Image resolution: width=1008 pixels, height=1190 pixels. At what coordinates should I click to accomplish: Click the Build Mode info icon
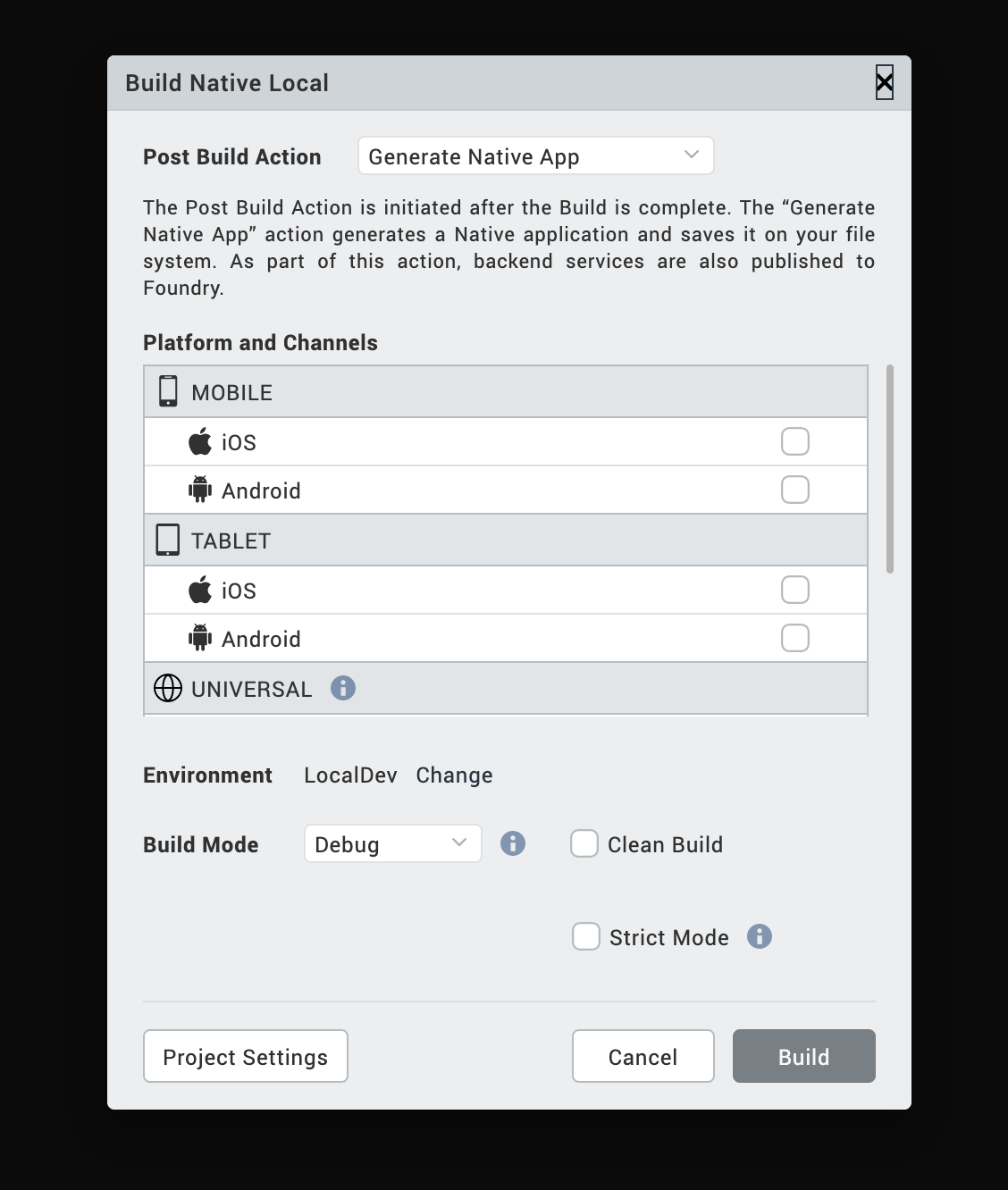[x=513, y=843]
